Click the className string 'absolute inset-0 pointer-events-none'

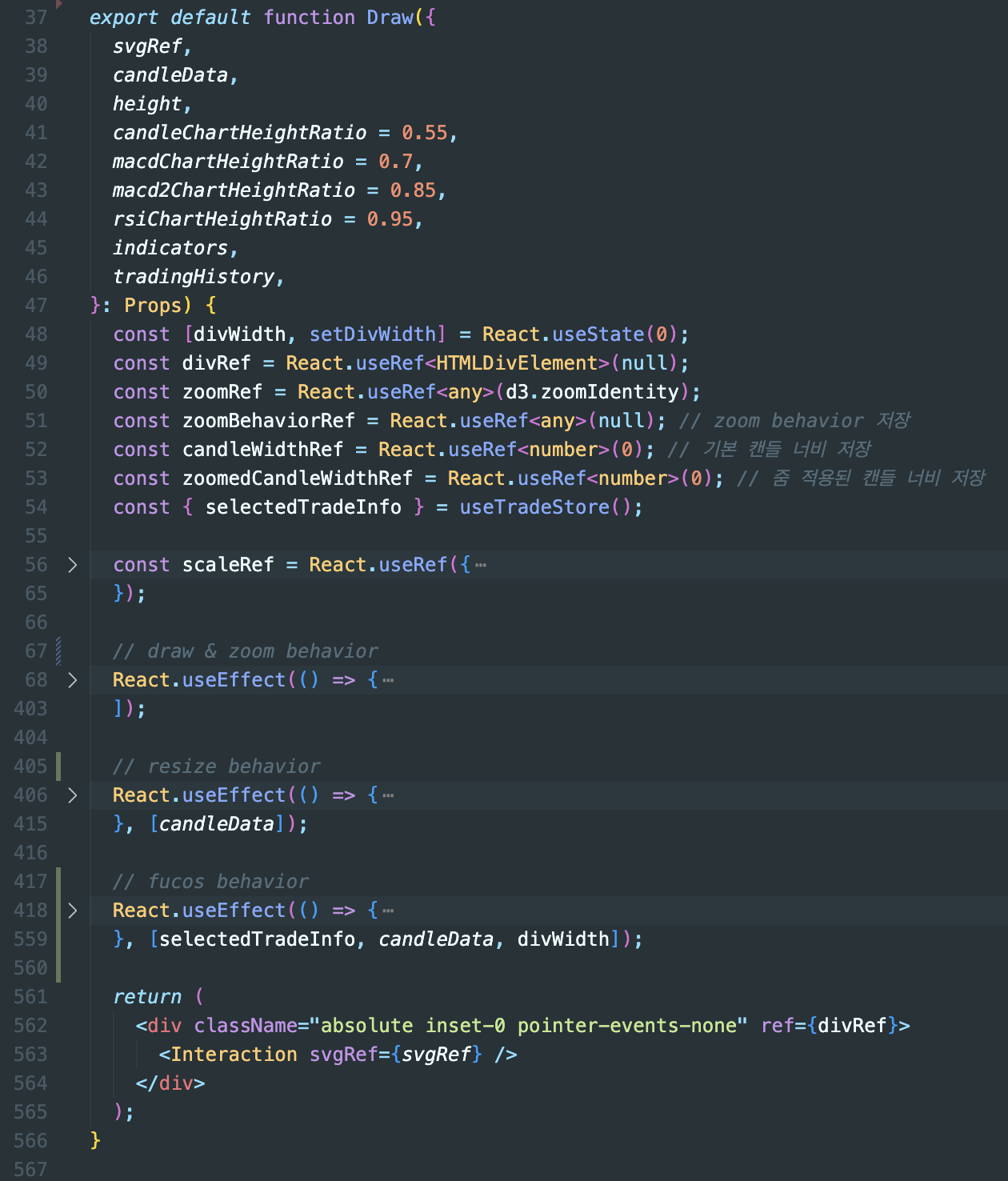529,1026
